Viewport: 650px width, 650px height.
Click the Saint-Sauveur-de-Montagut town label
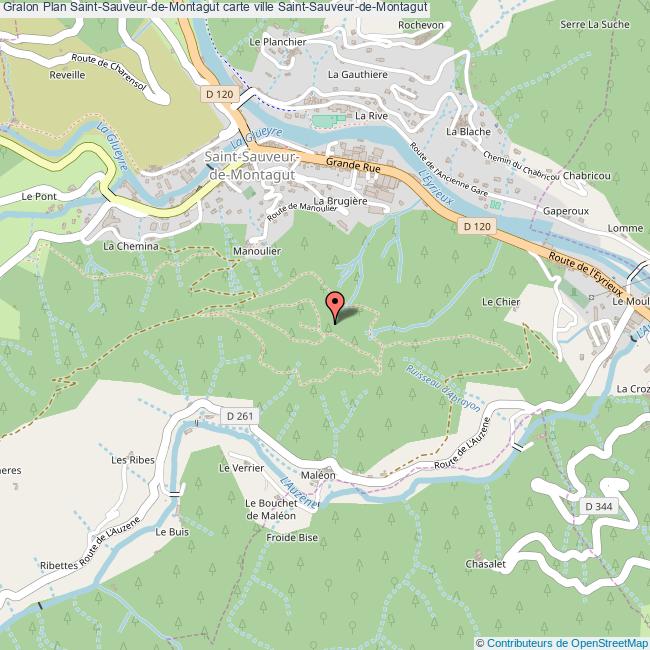(x=252, y=166)
